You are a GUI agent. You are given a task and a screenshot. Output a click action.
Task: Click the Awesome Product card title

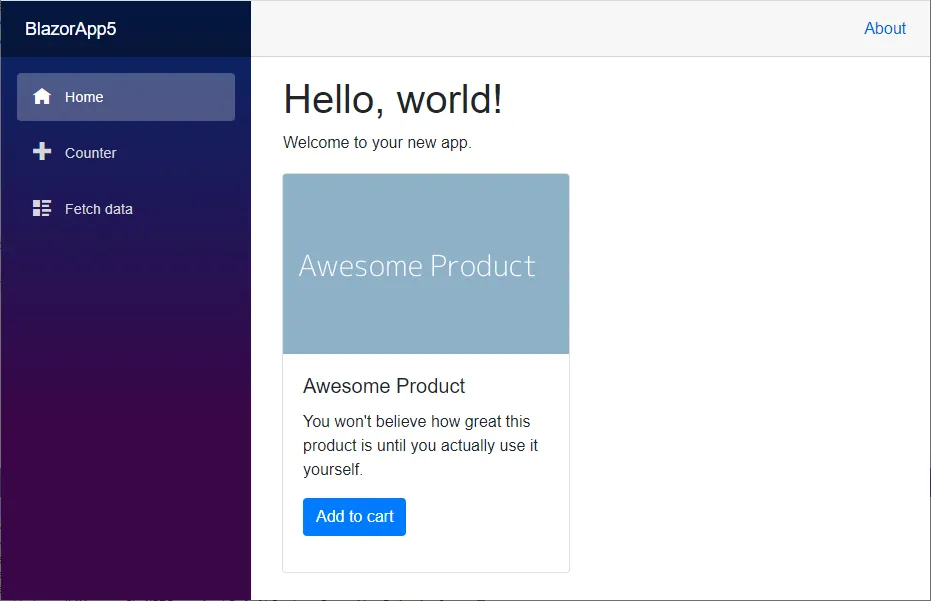coord(384,386)
